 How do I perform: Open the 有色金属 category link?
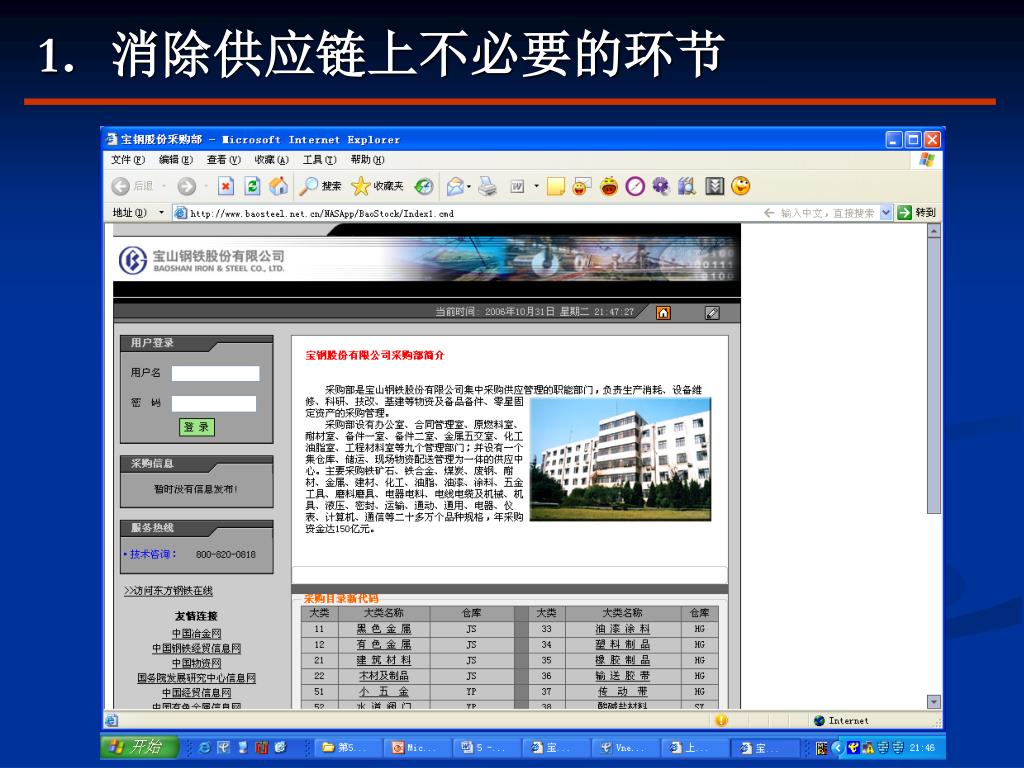384,645
